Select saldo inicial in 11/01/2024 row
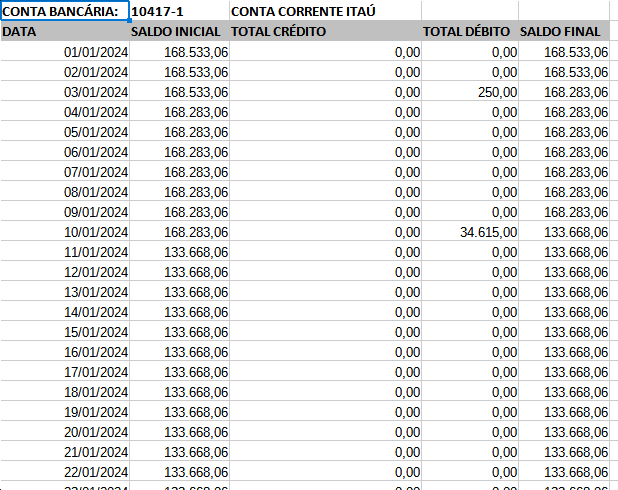This screenshot has width=618, height=490. pyautogui.click(x=179, y=252)
